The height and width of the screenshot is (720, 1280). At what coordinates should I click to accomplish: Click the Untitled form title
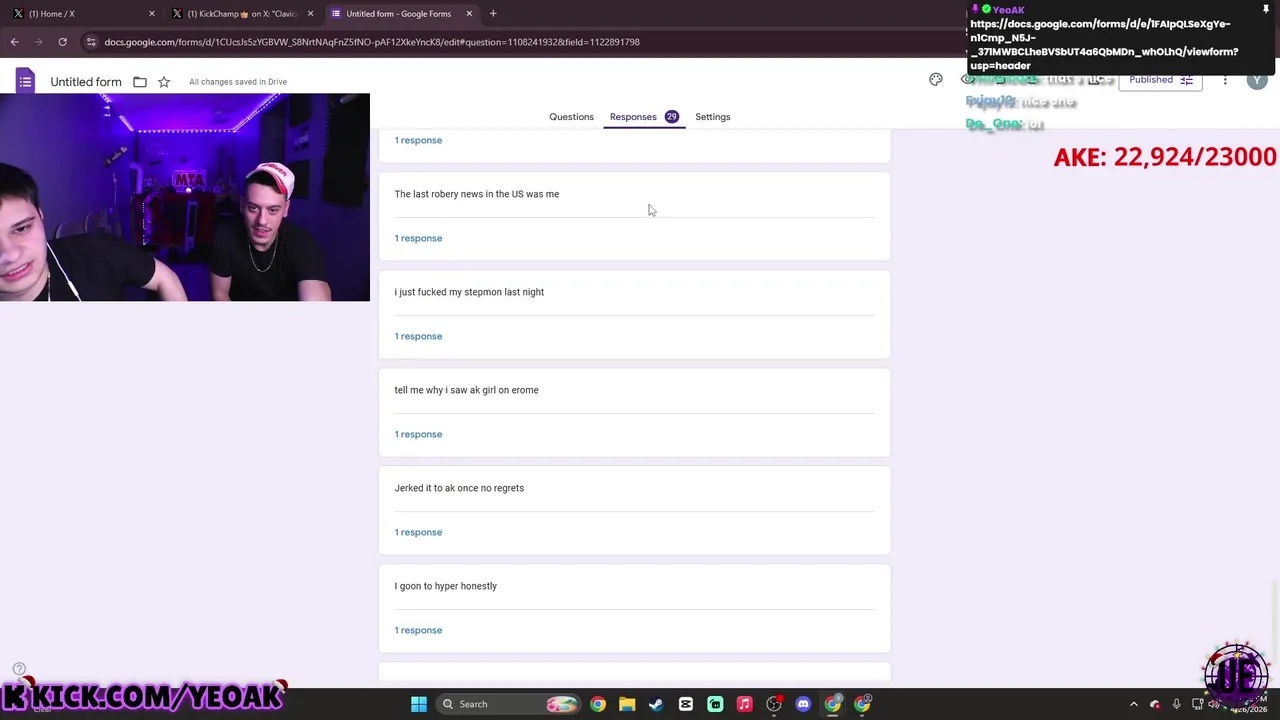(86, 82)
